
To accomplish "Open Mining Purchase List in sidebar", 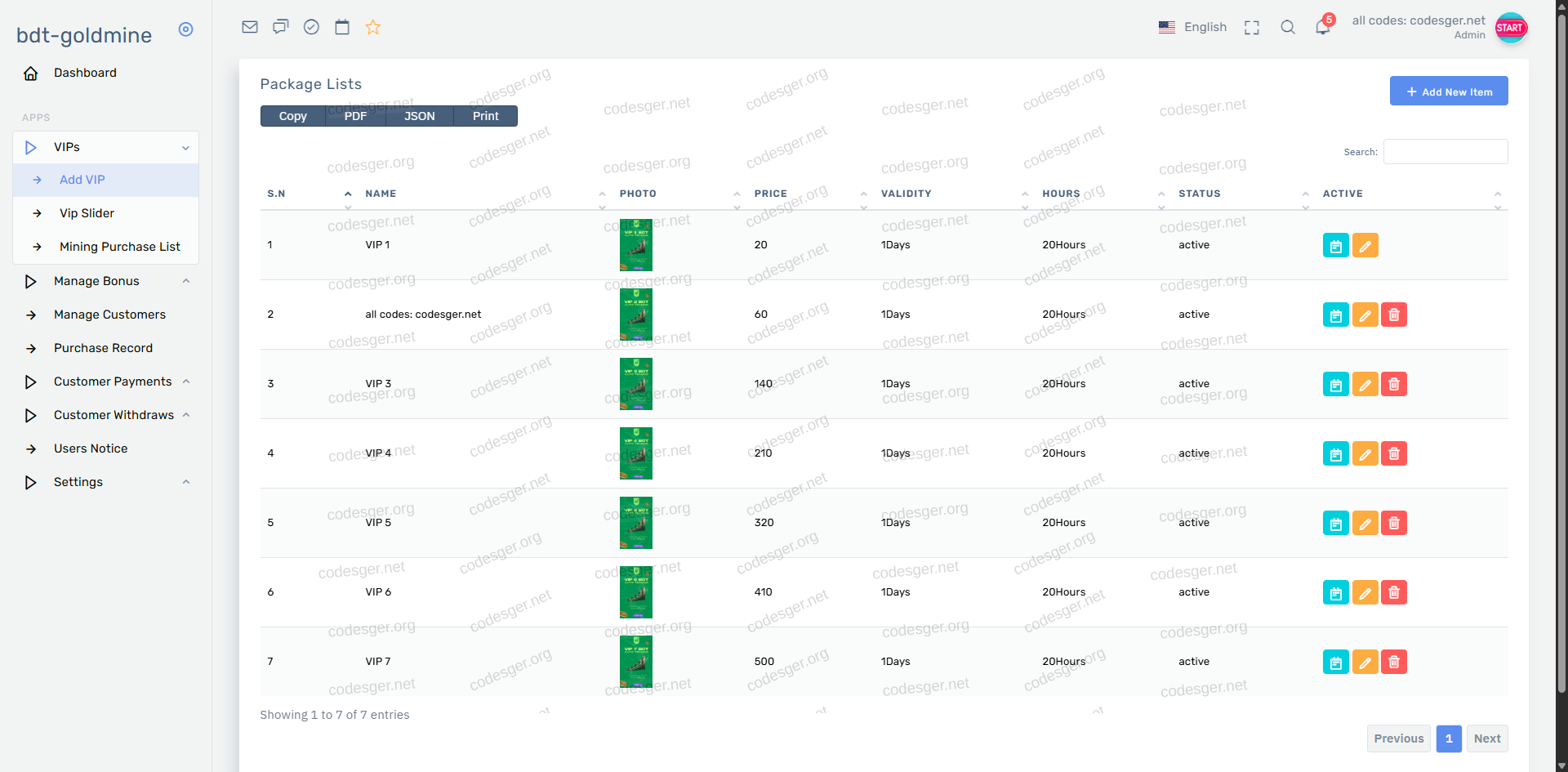I will [119, 247].
